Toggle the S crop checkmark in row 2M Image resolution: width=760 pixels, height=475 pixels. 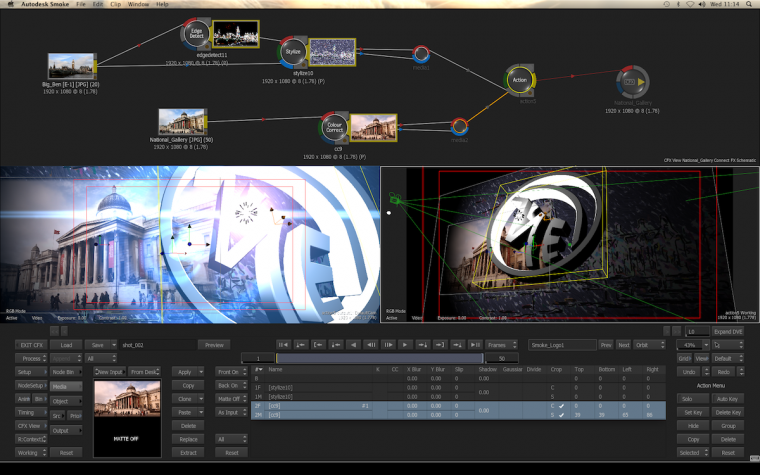561,415
